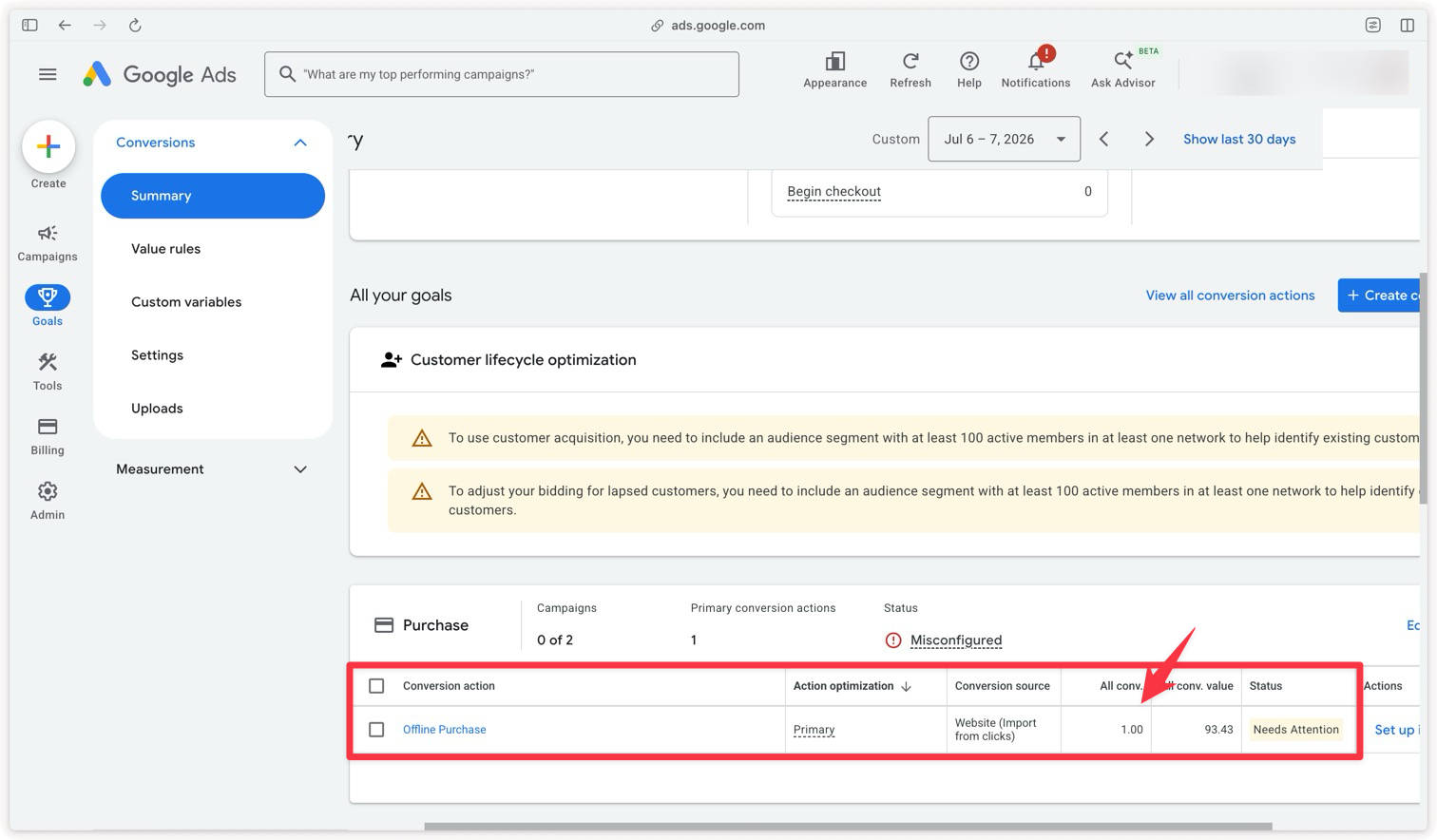Open Admin gear in the sidebar
This screenshot has width=1437, height=840.
[48, 501]
